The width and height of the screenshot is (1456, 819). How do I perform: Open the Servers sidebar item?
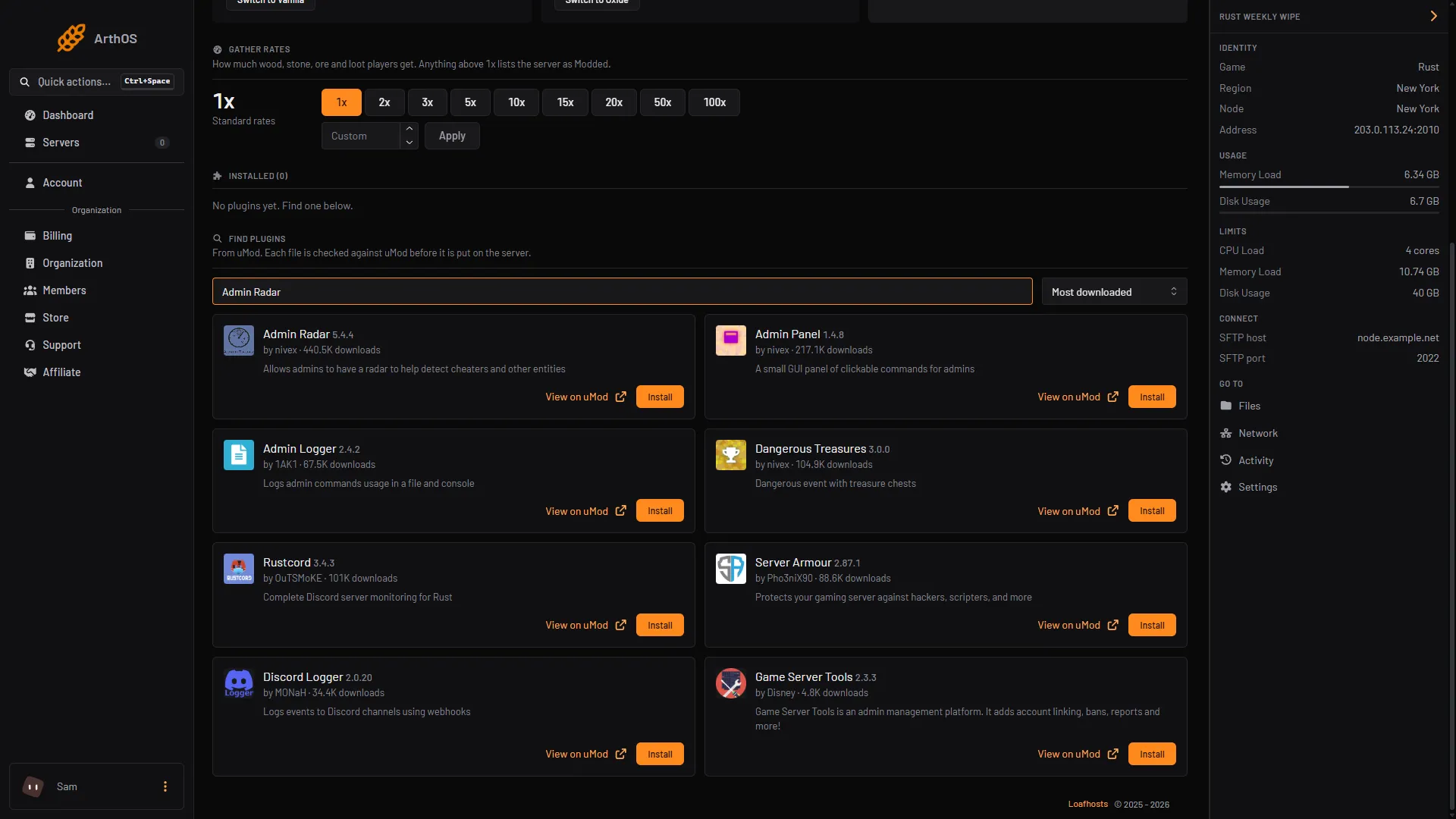pos(96,143)
